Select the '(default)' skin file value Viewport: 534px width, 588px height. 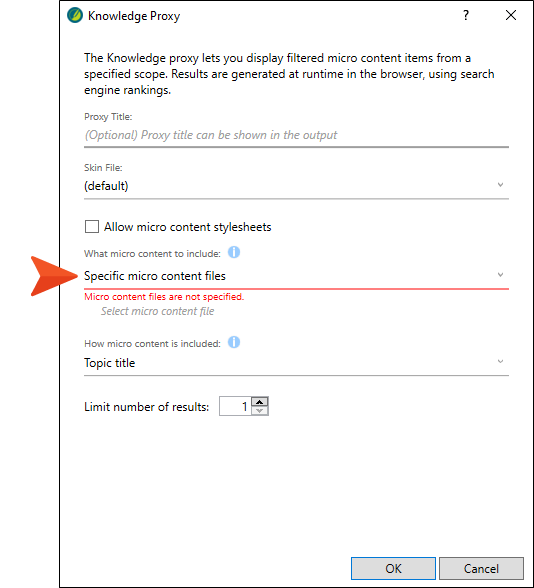tap(106, 186)
